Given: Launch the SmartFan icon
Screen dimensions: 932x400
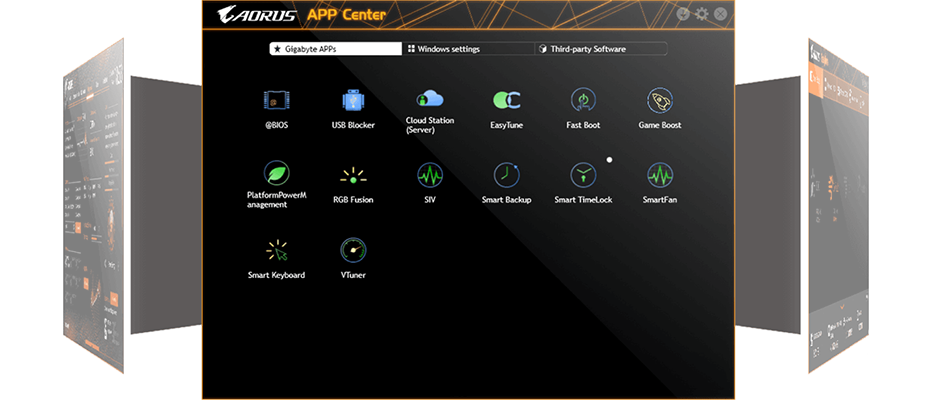Looking at the screenshot, I should [660, 175].
